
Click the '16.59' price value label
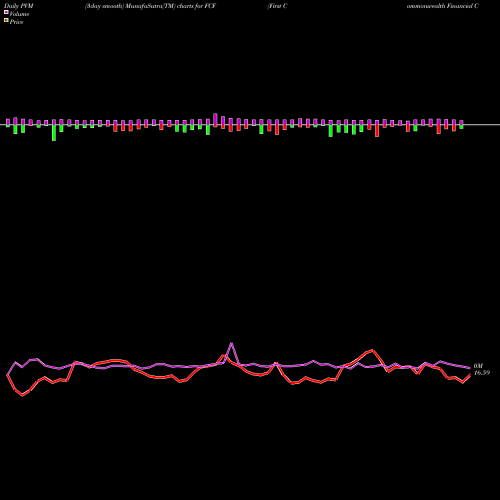pyautogui.click(x=482, y=373)
